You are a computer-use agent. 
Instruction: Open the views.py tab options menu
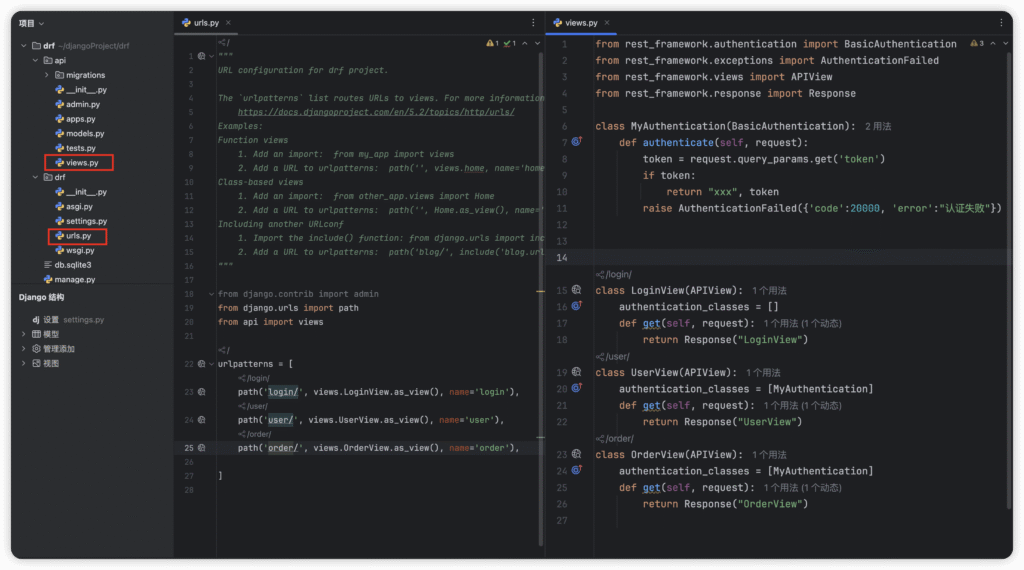1000,22
